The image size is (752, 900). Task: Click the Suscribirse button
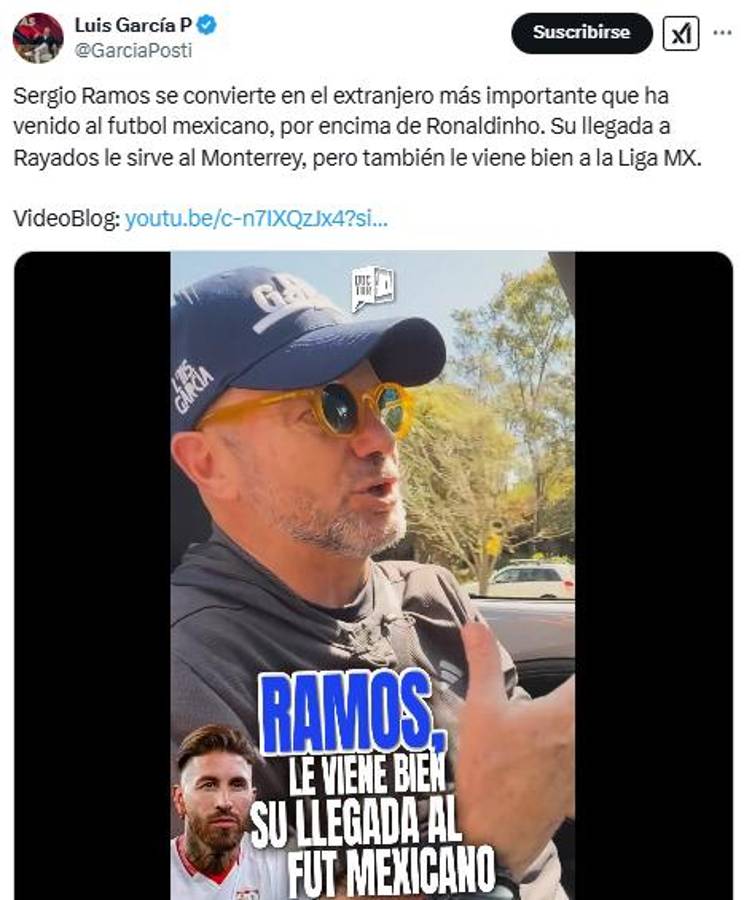point(582,33)
